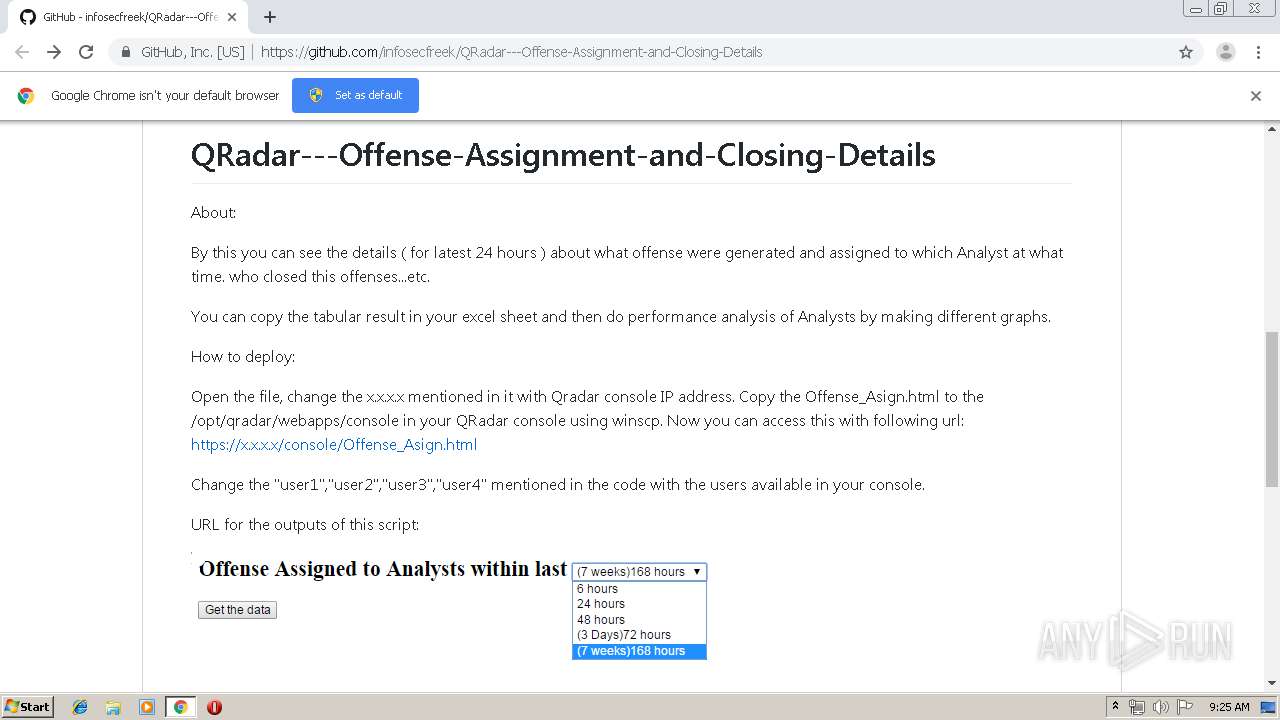
Task: Select the GitHub infosecfreek tab
Action: tap(128, 17)
